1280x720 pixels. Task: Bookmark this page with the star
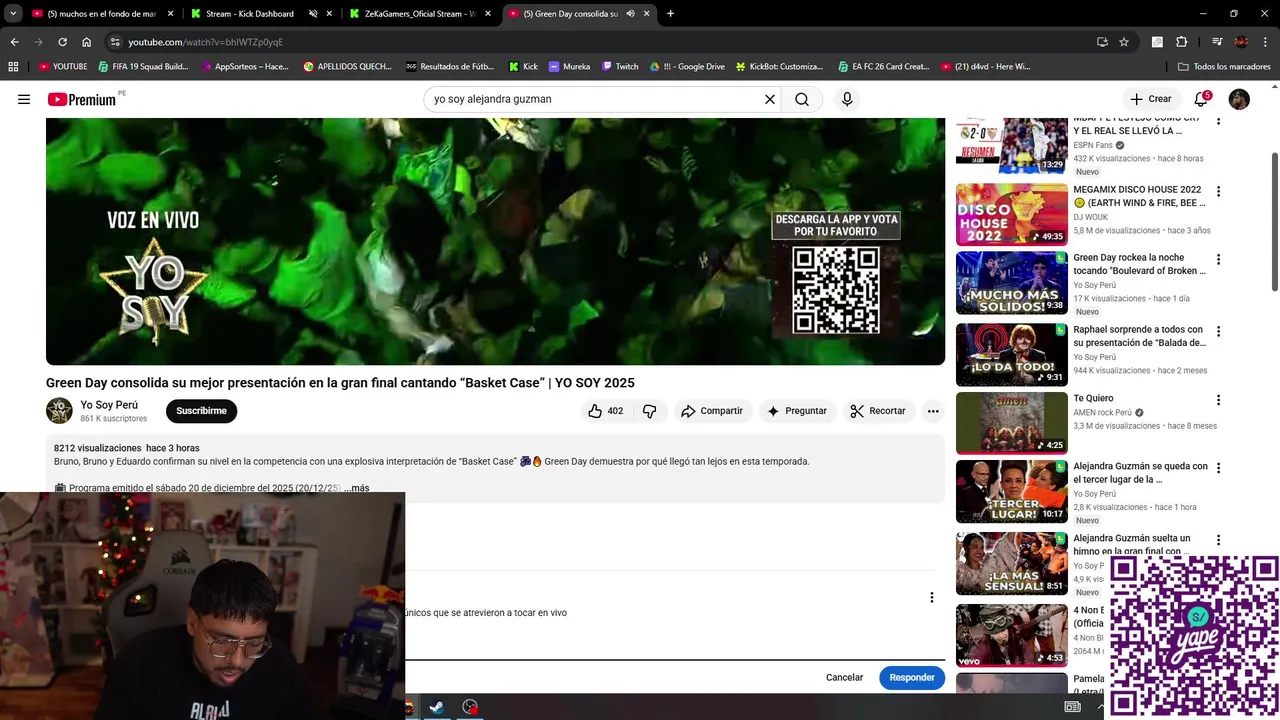click(1124, 42)
